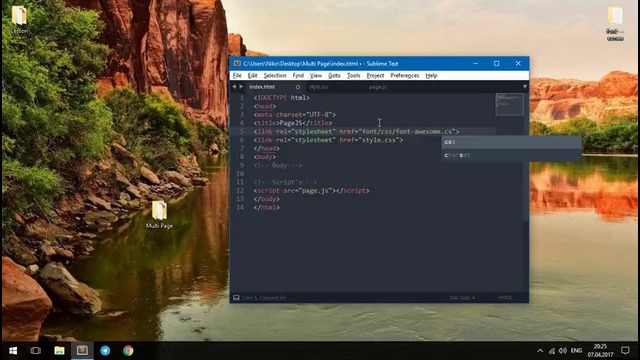The height and width of the screenshot is (360, 640).
Task: Click the PageJS title text
Action: pyautogui.click(x=290, y=123)
